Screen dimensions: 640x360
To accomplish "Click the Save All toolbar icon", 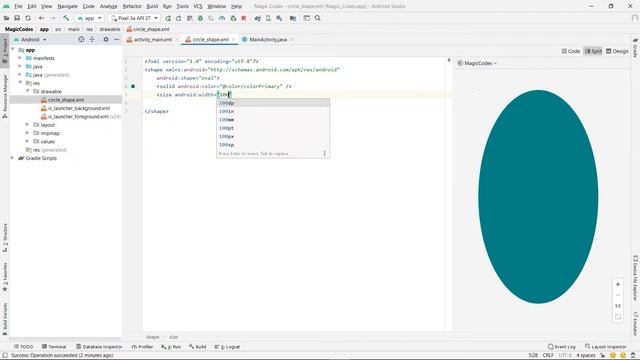I will coord(17,18).
